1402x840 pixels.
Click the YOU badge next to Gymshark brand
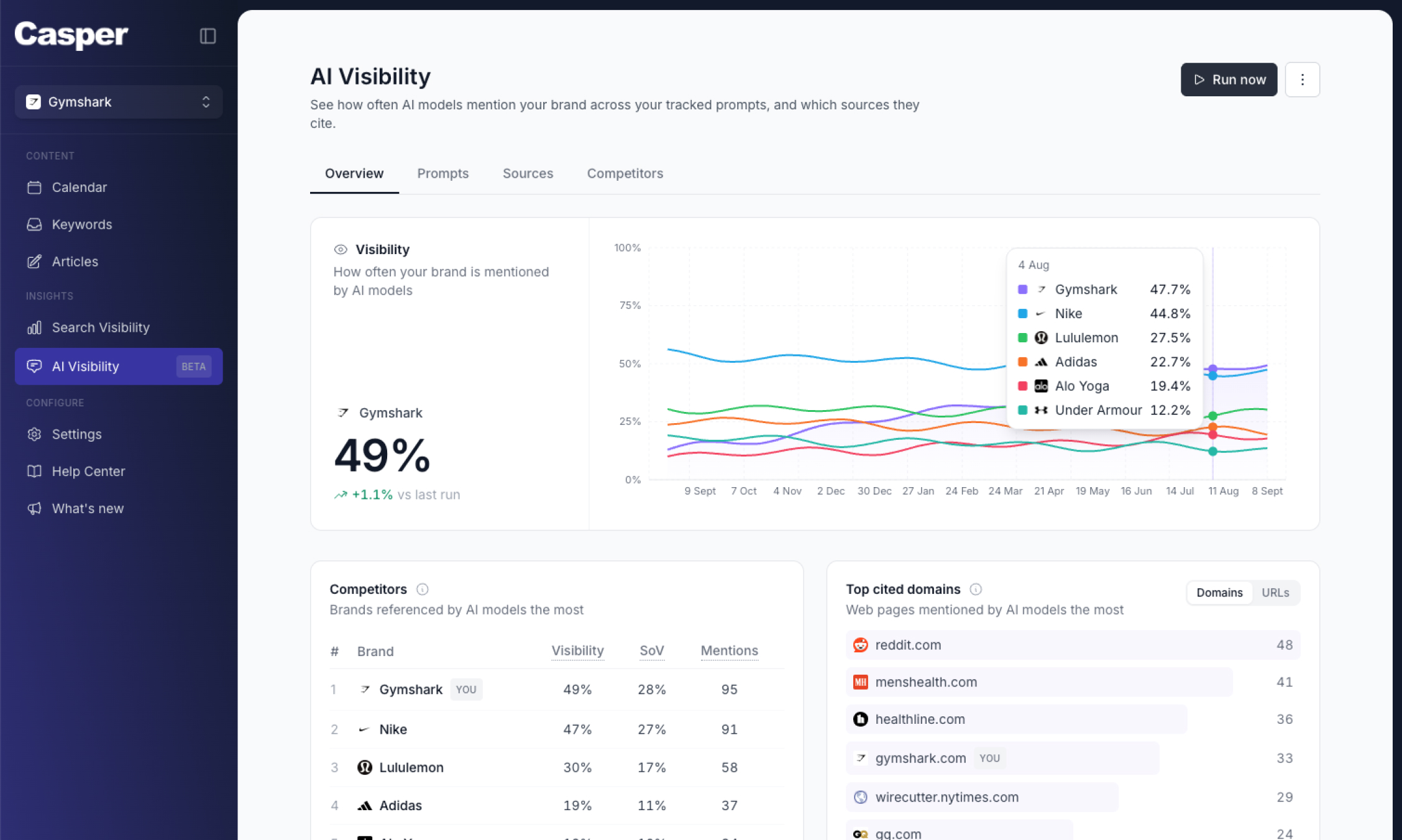466,690
